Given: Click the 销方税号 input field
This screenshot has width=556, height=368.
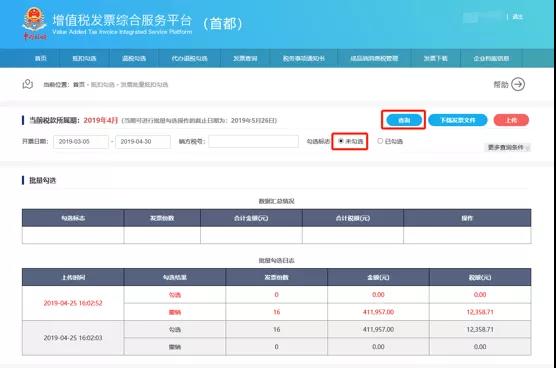Looking at the screenshot, I should (x=253, y=141).
